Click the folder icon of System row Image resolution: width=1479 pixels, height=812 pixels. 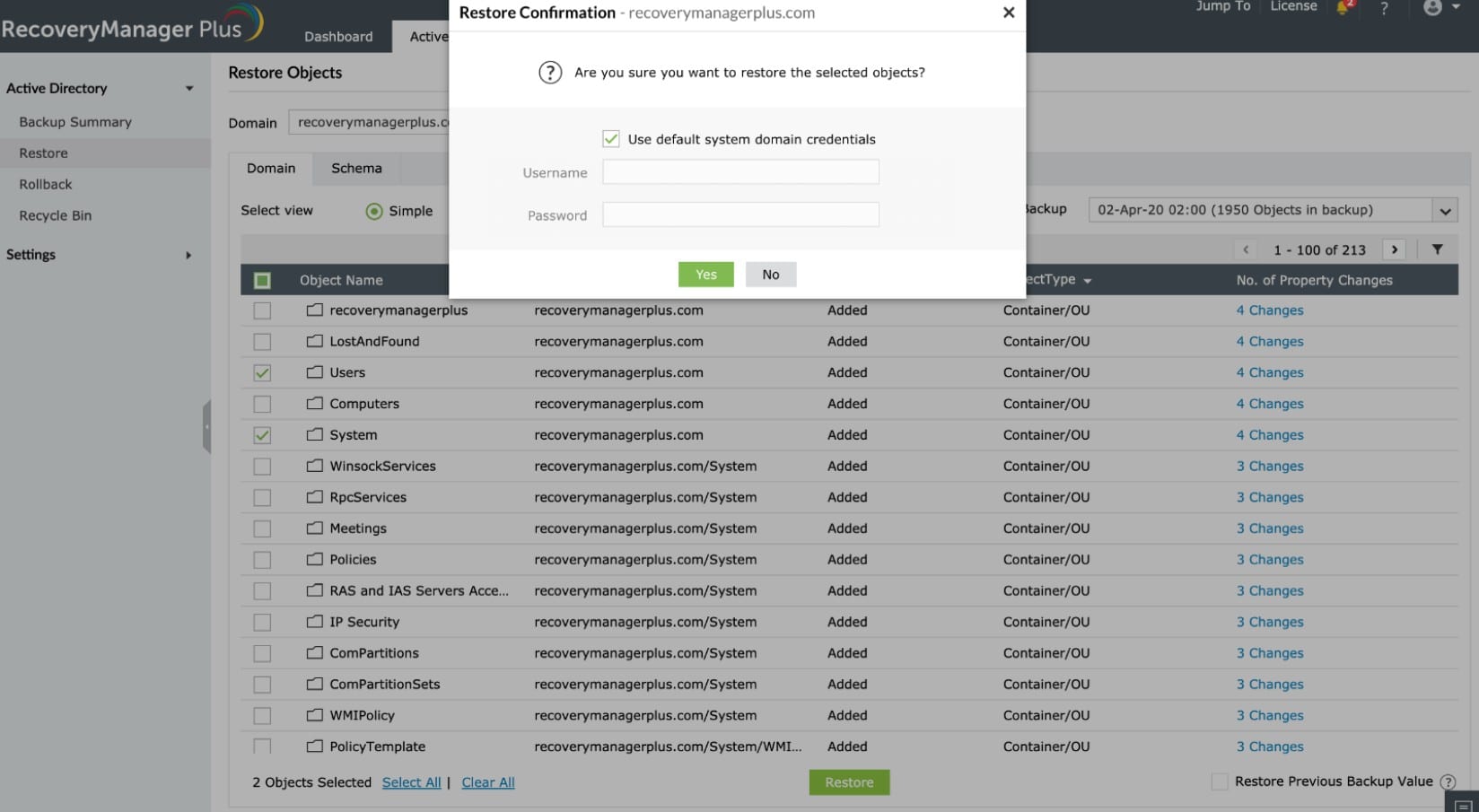tap(314, 434)
